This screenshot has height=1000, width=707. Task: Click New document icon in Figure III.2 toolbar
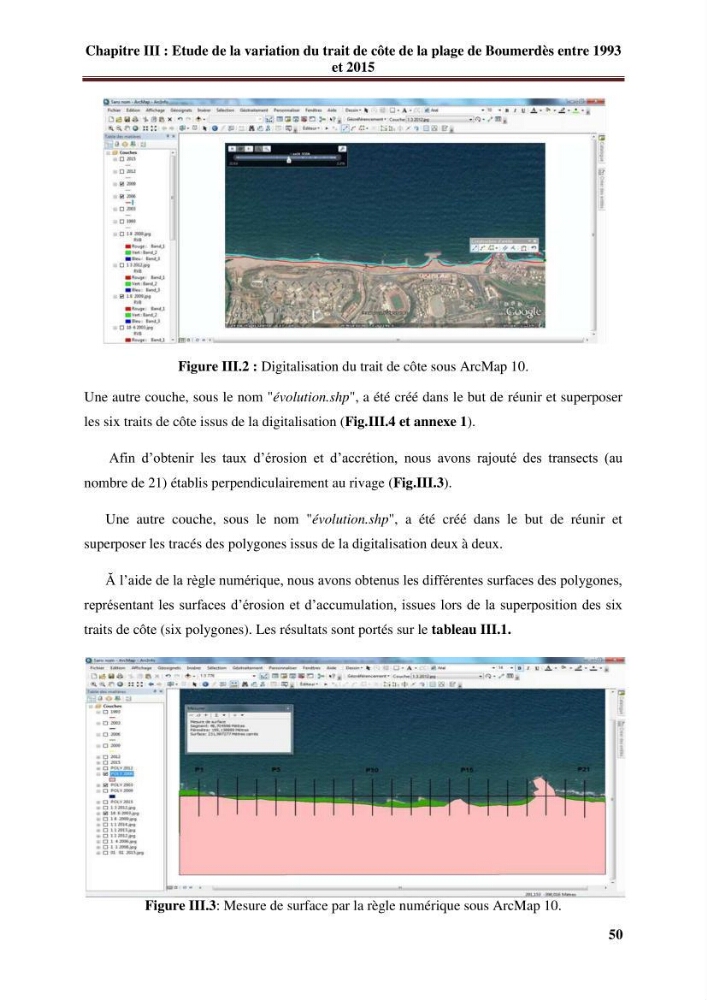(x=111, y=119)
